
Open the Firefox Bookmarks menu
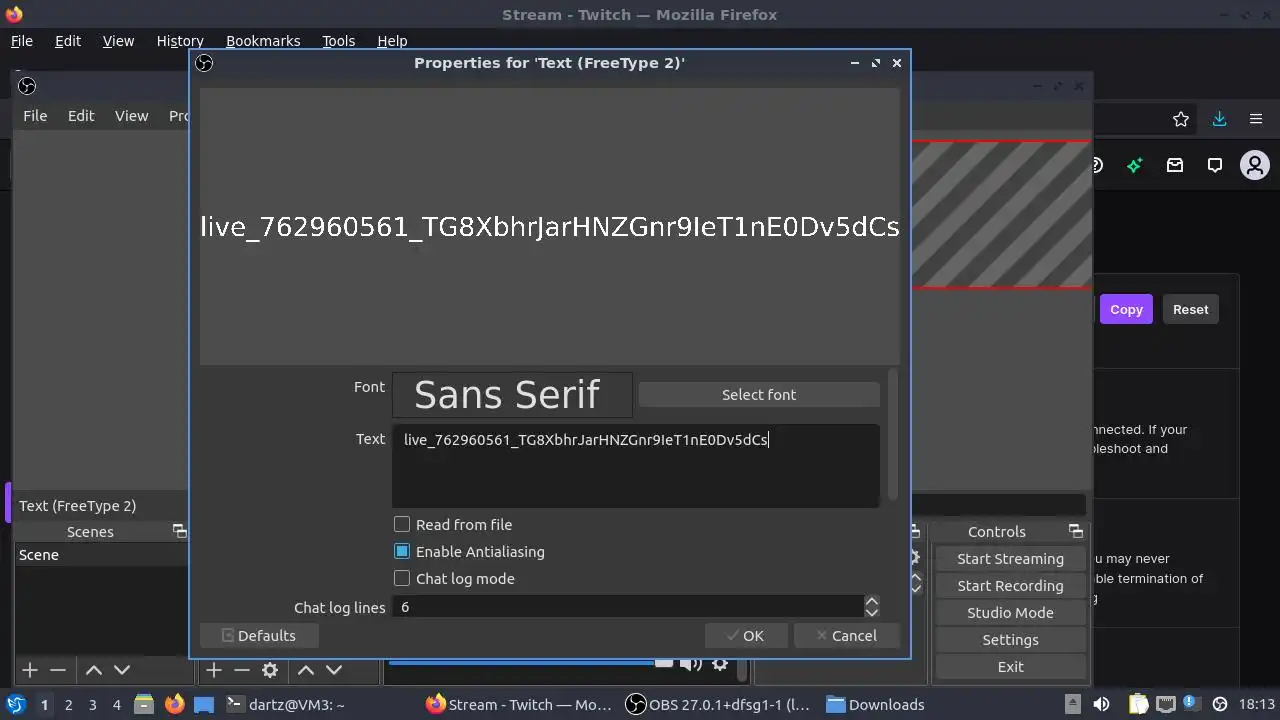[263, 41]
